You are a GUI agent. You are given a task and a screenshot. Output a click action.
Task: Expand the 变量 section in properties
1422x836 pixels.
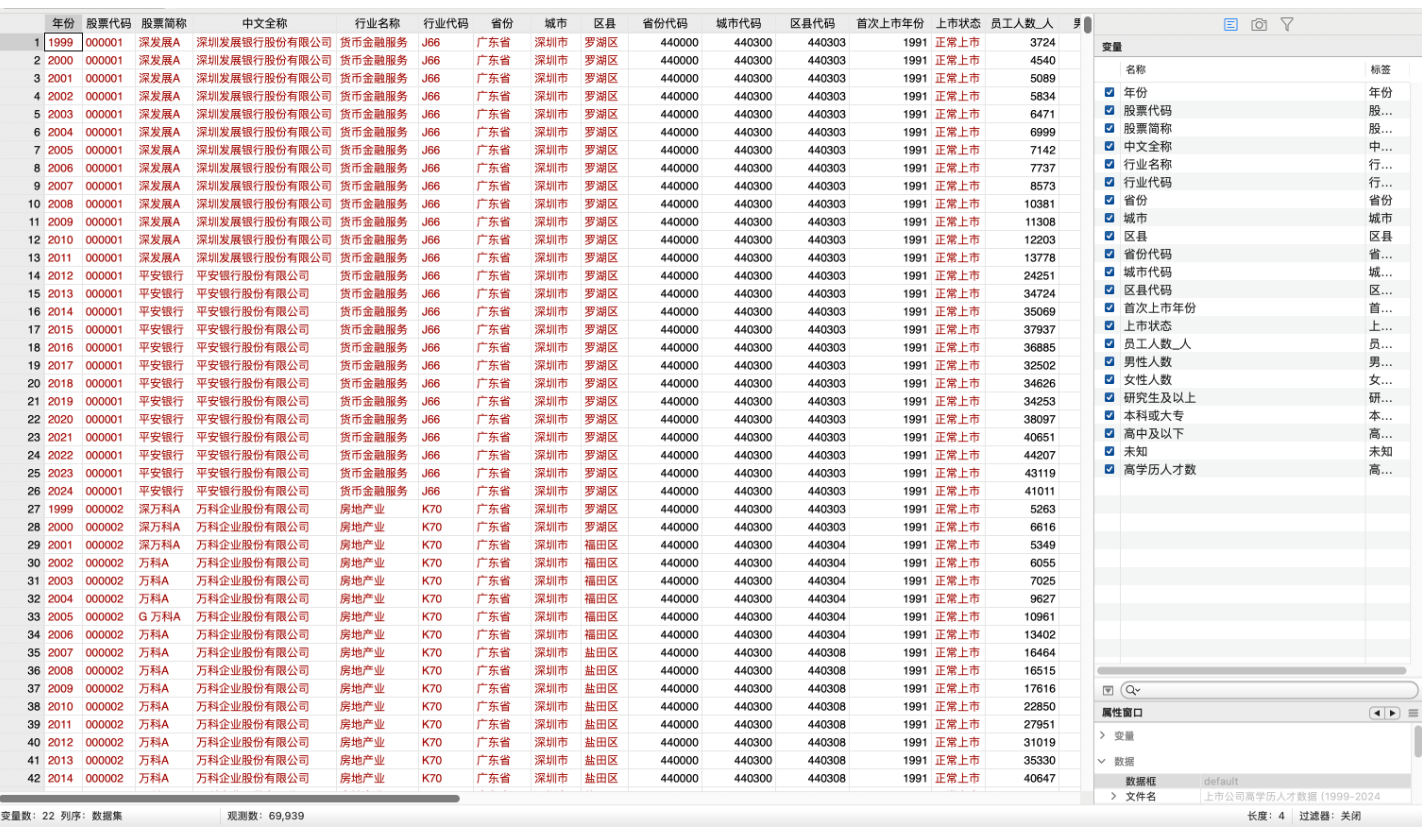(x=1102, y=735)
